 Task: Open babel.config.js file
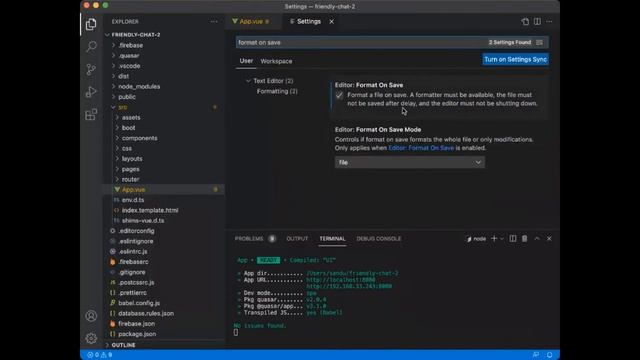coord(139,303)
